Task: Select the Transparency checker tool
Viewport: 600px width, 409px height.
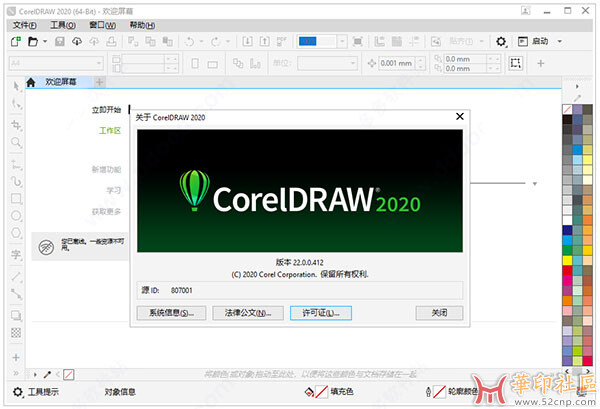Action: pyautogui.click(x=16, y=332)
